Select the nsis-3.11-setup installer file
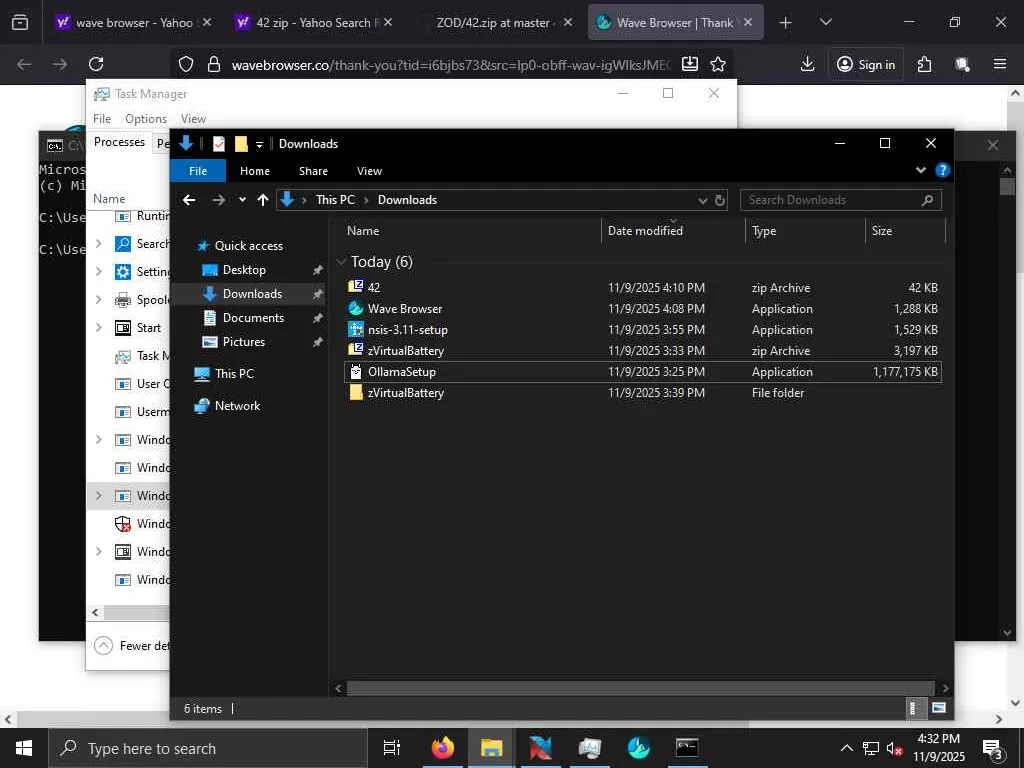The height and width of the screenshot is (768, 1024). pyautogui.click(x=643, y=330)
